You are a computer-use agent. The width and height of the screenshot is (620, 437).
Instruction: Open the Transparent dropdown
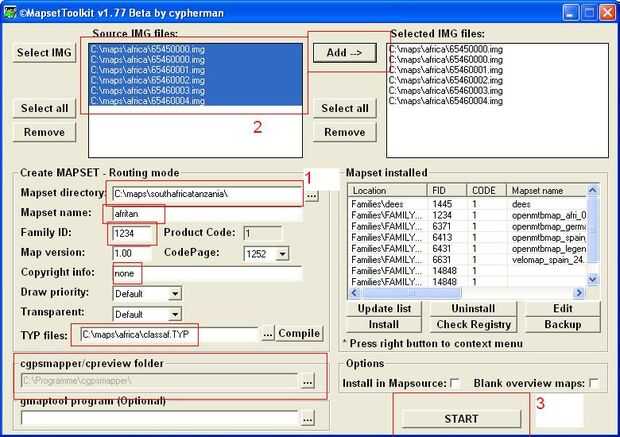tap(175, 314)
